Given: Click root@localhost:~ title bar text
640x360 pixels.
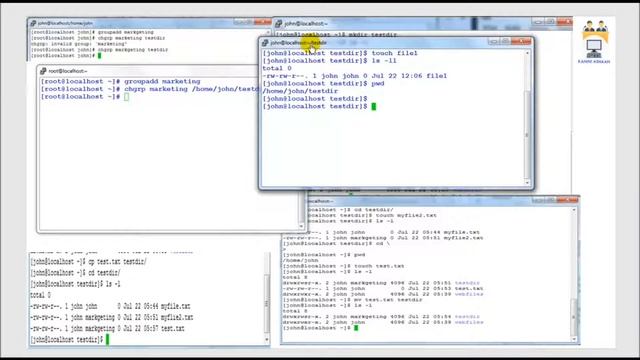Looking at the screenshot, I should point(68,71).
